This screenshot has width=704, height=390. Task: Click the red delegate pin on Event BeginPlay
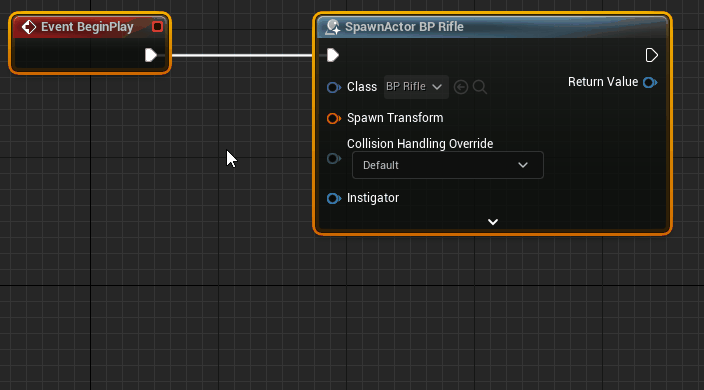click(x=157, y=27)
